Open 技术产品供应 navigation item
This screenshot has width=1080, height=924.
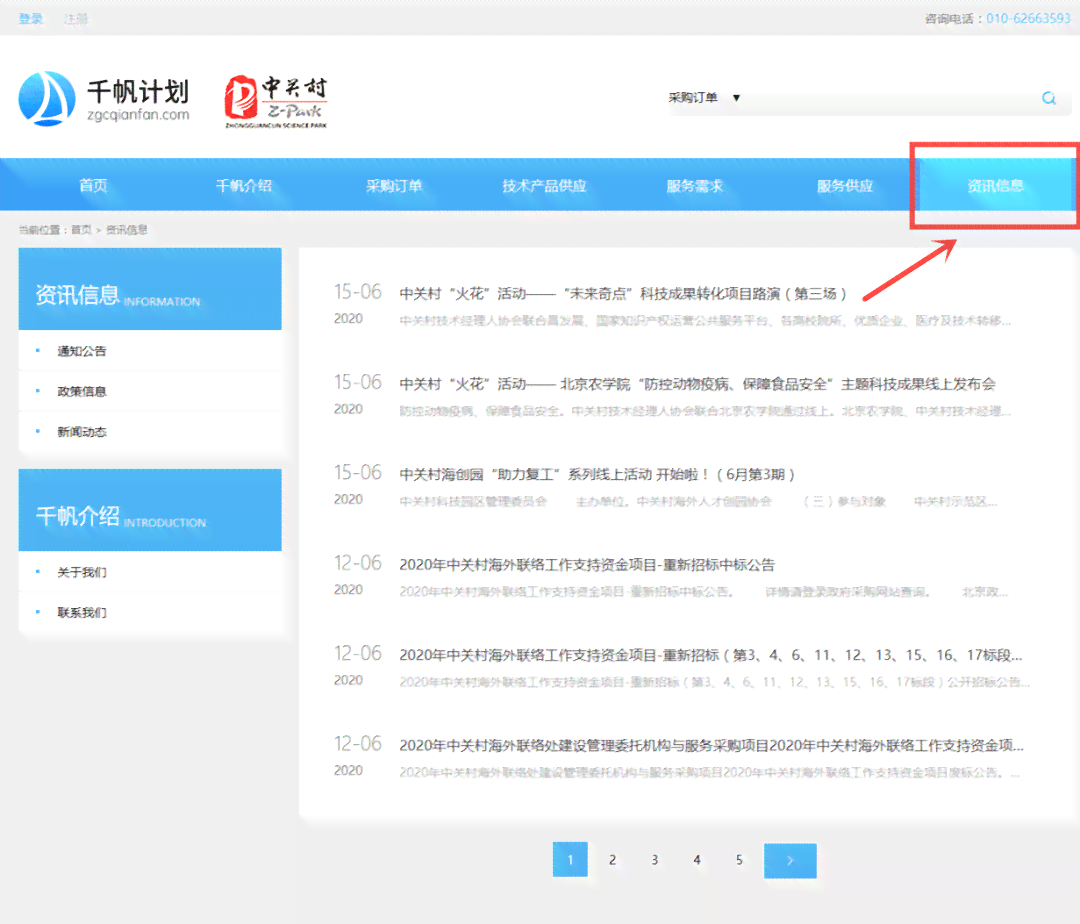point(544,185)
